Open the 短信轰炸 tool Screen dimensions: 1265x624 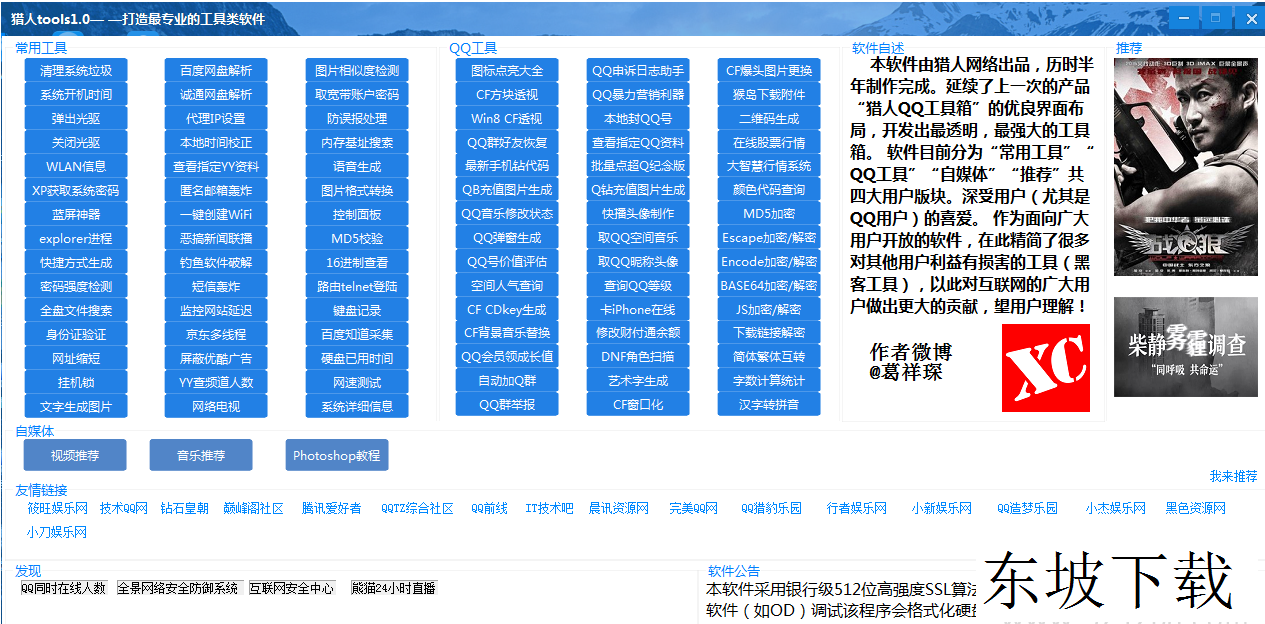216,287
